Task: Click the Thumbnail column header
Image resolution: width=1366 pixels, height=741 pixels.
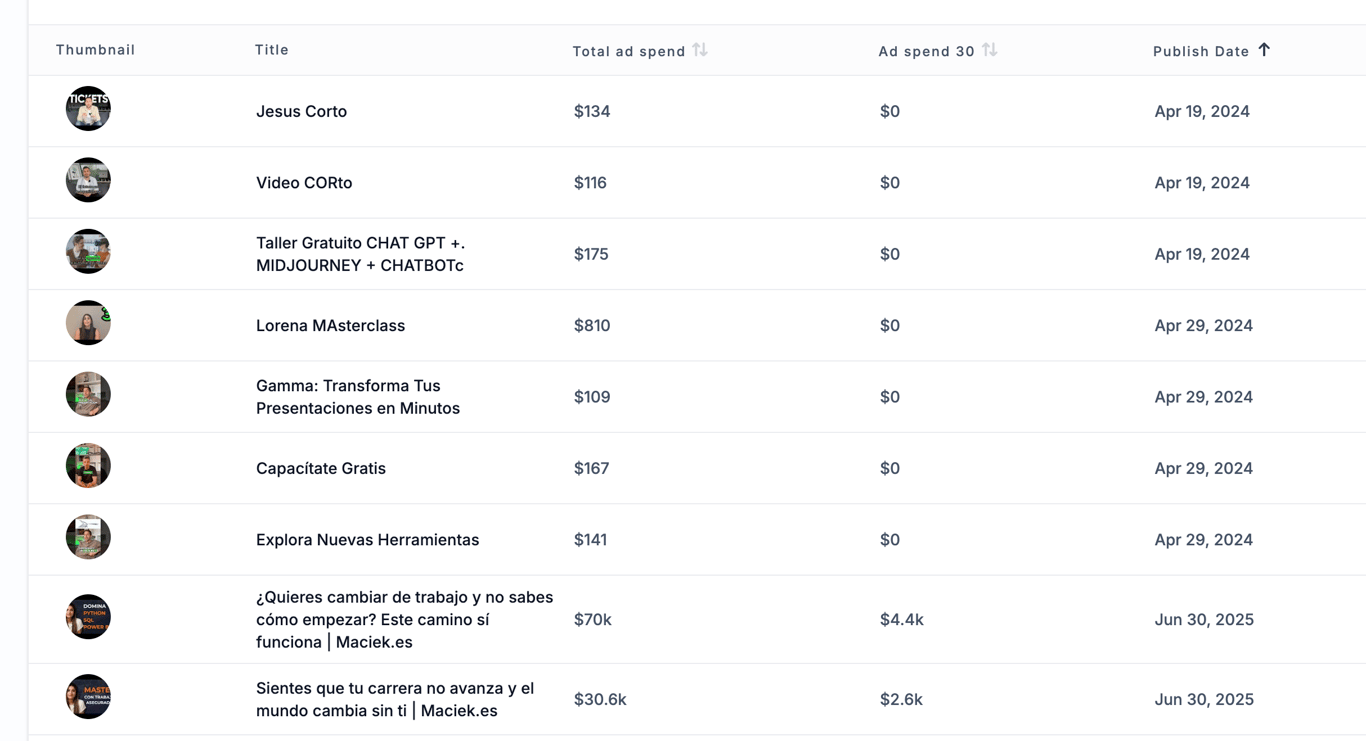Action: [x=95, y=50]
